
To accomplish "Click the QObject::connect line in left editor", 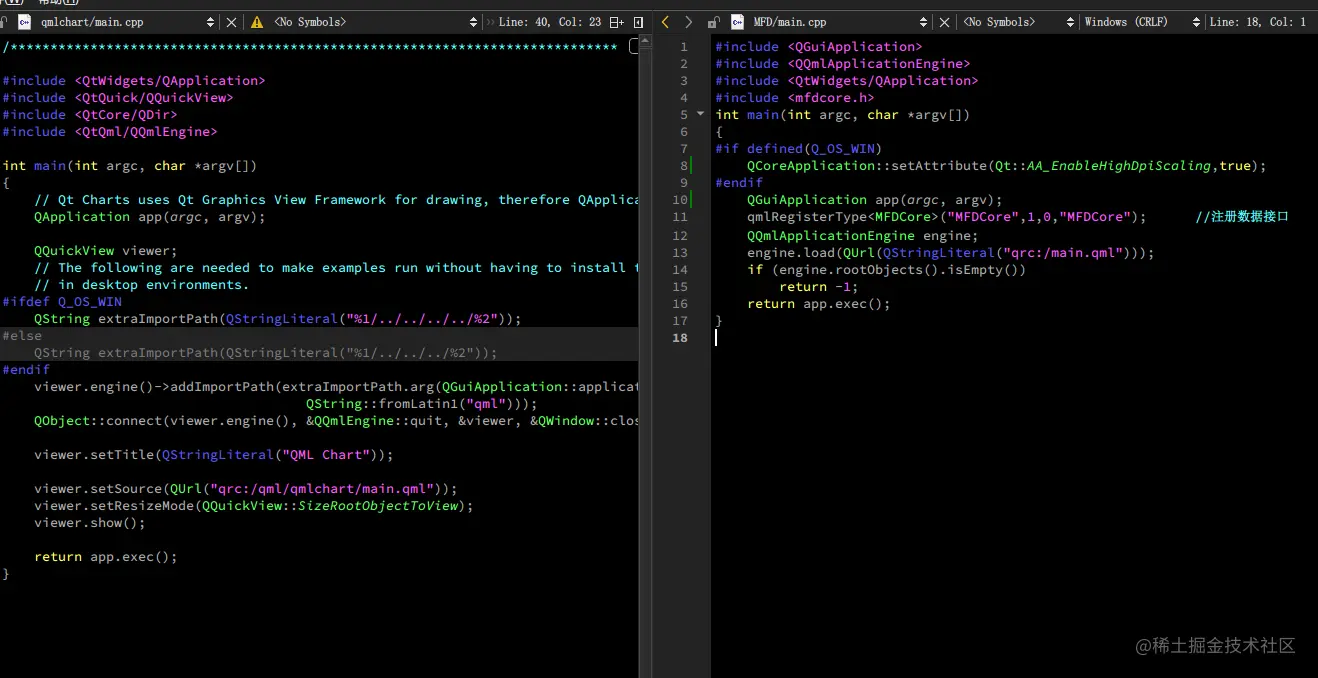I will (x=336, y=421).
